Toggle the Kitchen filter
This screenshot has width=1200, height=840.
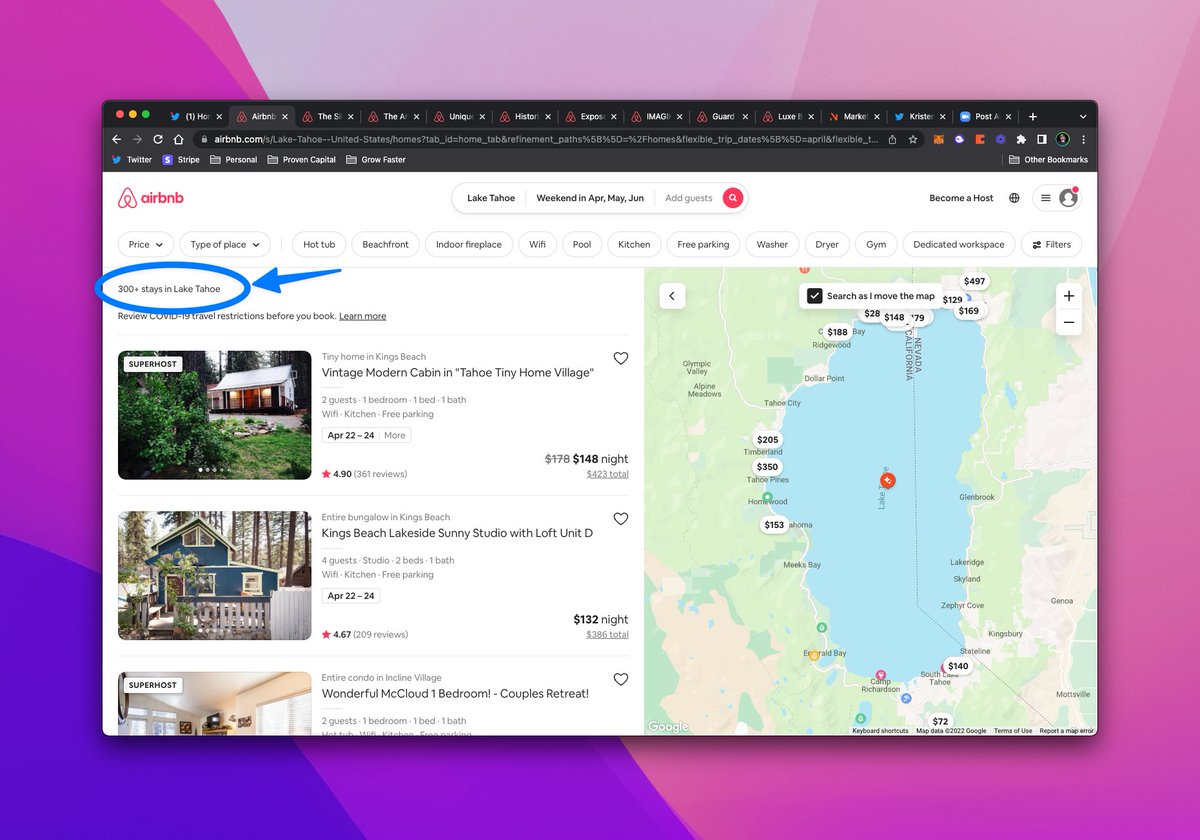(634, 244)
